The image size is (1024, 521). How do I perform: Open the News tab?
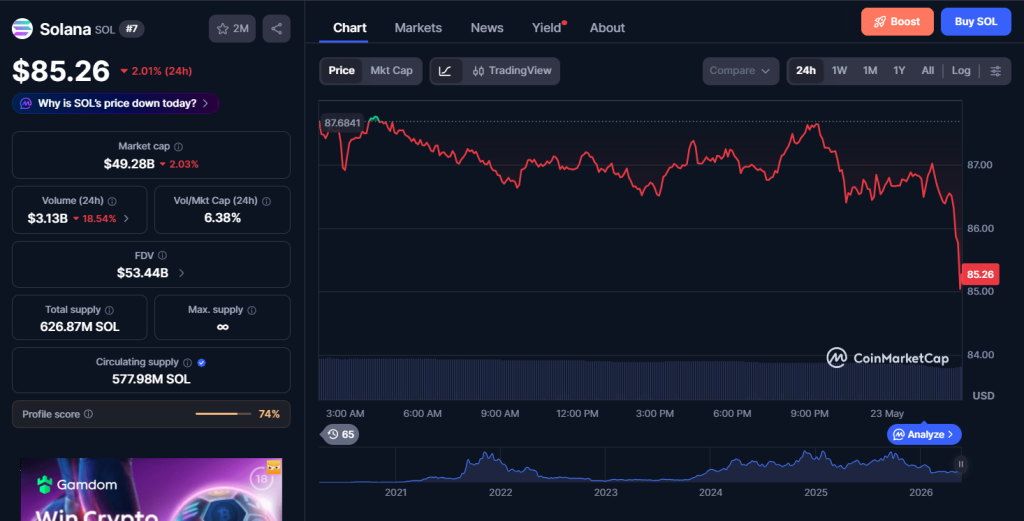coord(487,28)
